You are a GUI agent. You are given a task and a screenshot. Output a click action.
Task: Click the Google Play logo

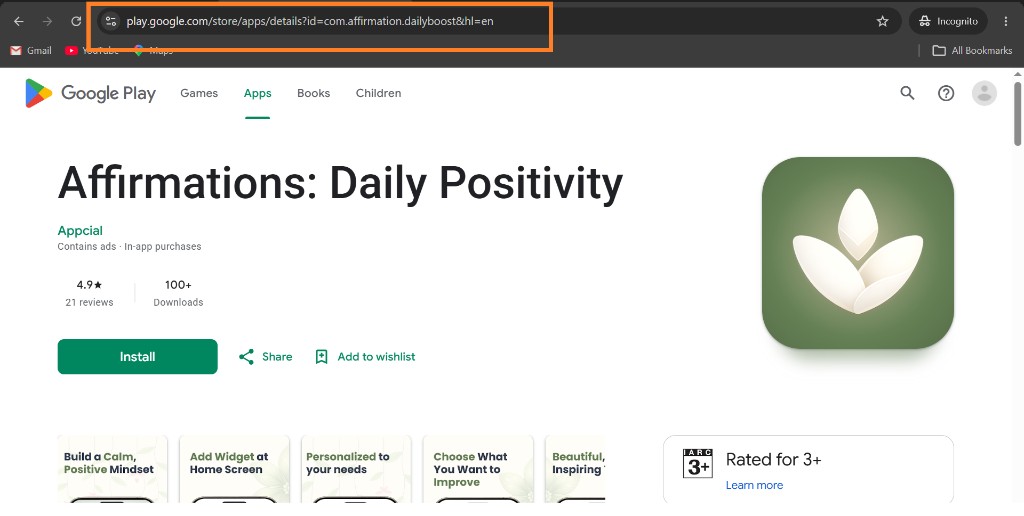(90, 93)
